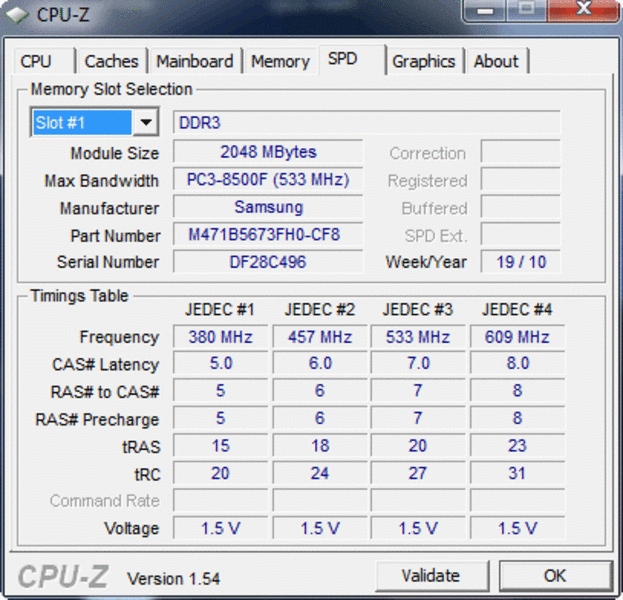Open the Graphics tab
The image size is (623, 600).
pos(424,61)
